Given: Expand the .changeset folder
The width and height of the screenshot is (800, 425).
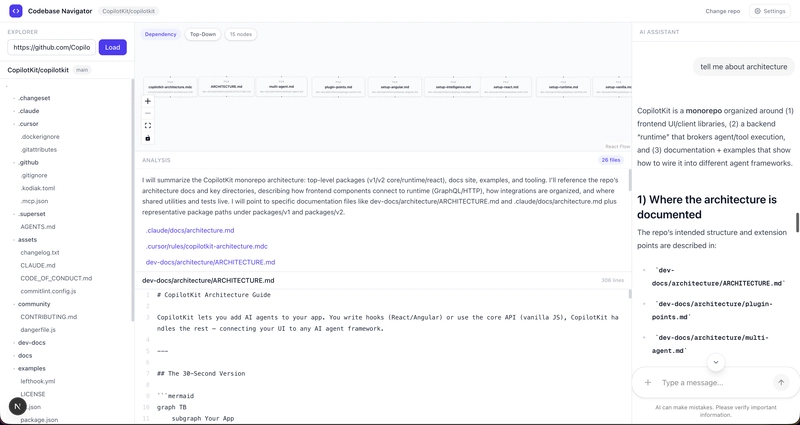Looking at the screenshot, I should 33,98.
